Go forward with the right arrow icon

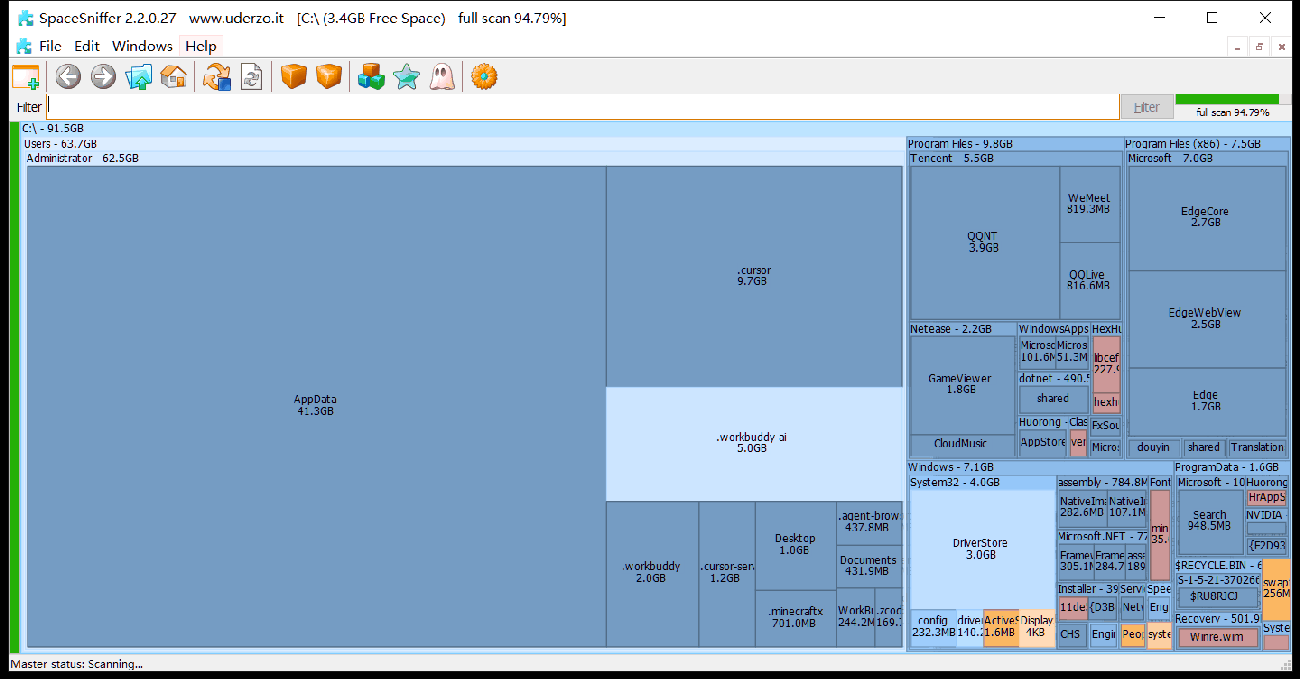pyautogui.click(x=103, y=77)
